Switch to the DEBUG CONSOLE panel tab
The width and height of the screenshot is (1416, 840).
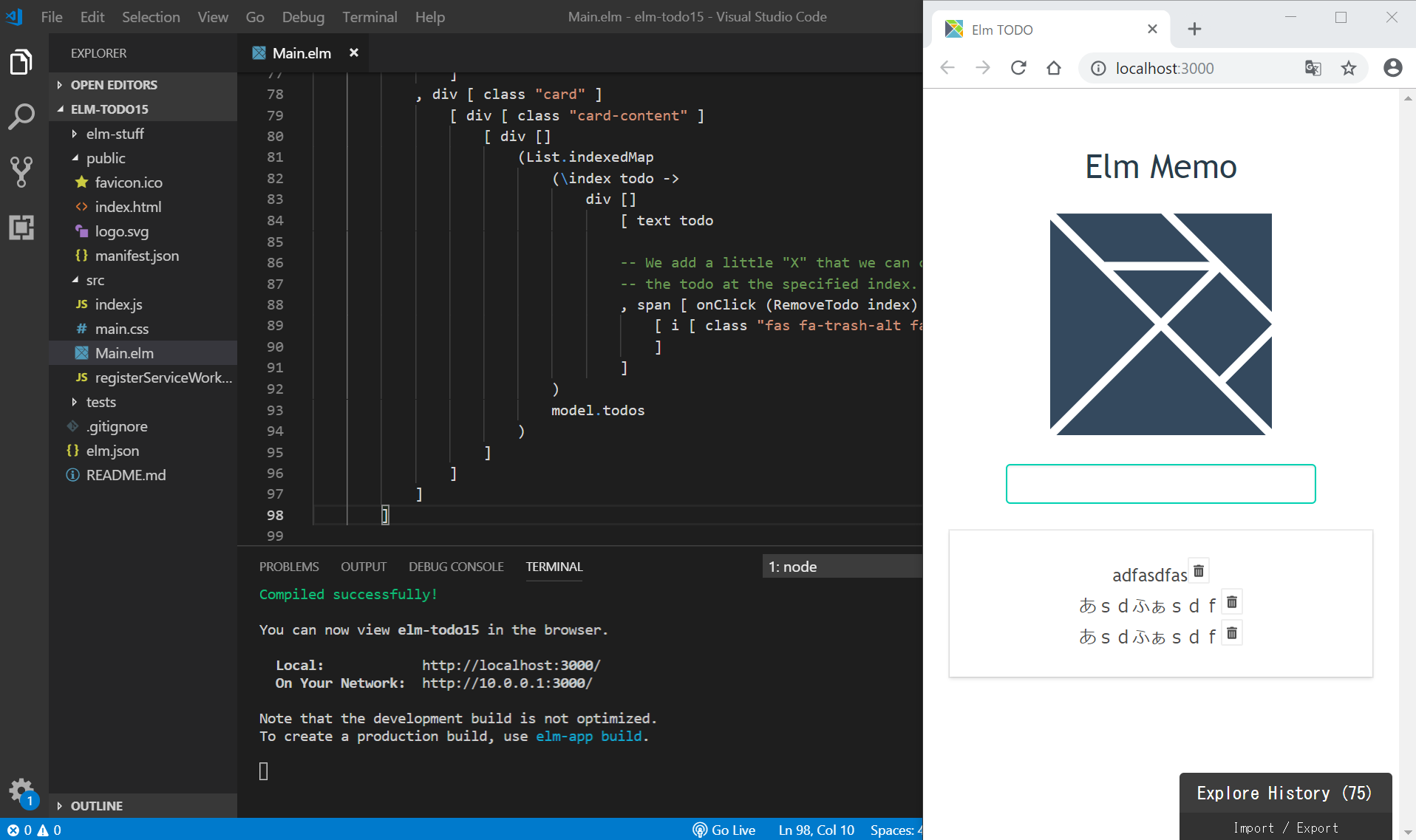coord(456,567)
